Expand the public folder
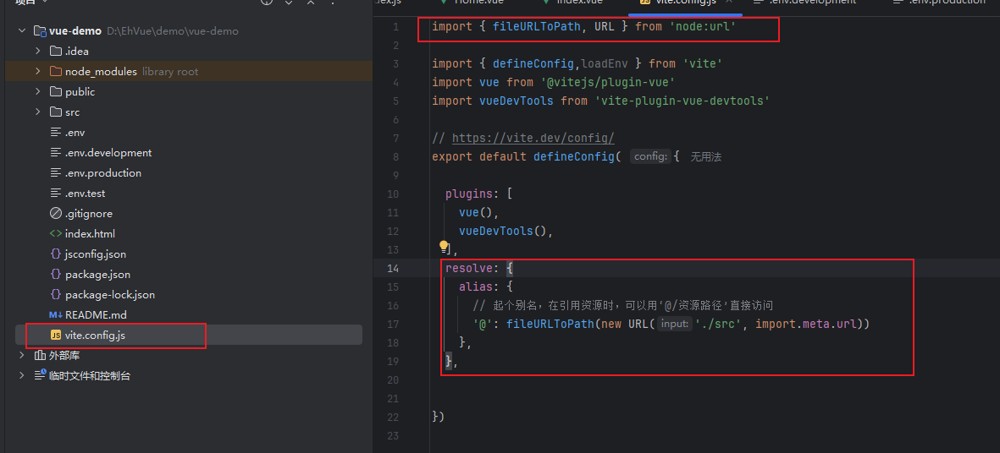This screenshot has height=453, width=1000. click(x=38, y=92)
